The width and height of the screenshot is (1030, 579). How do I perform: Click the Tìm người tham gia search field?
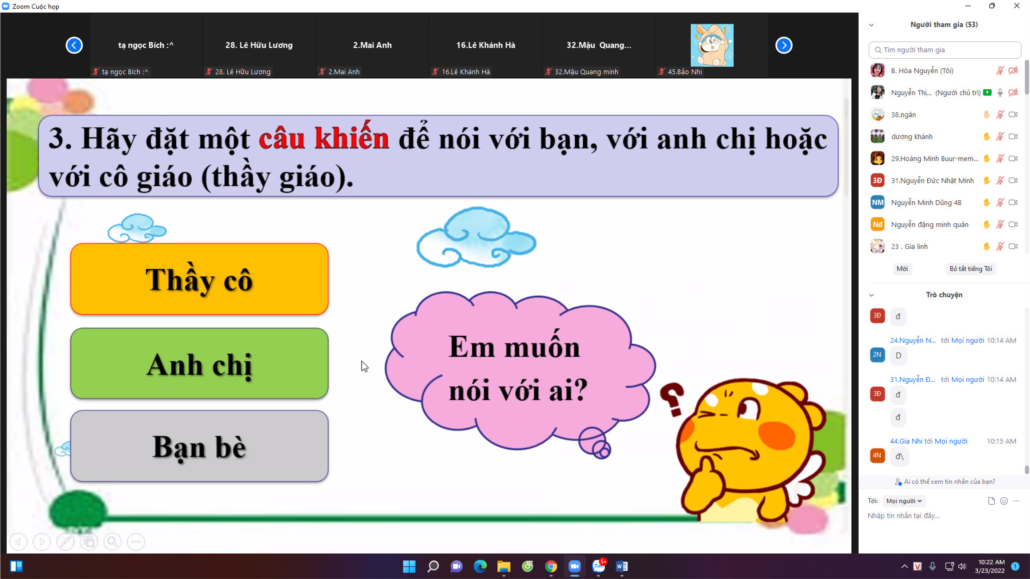[x=945, y=50]
